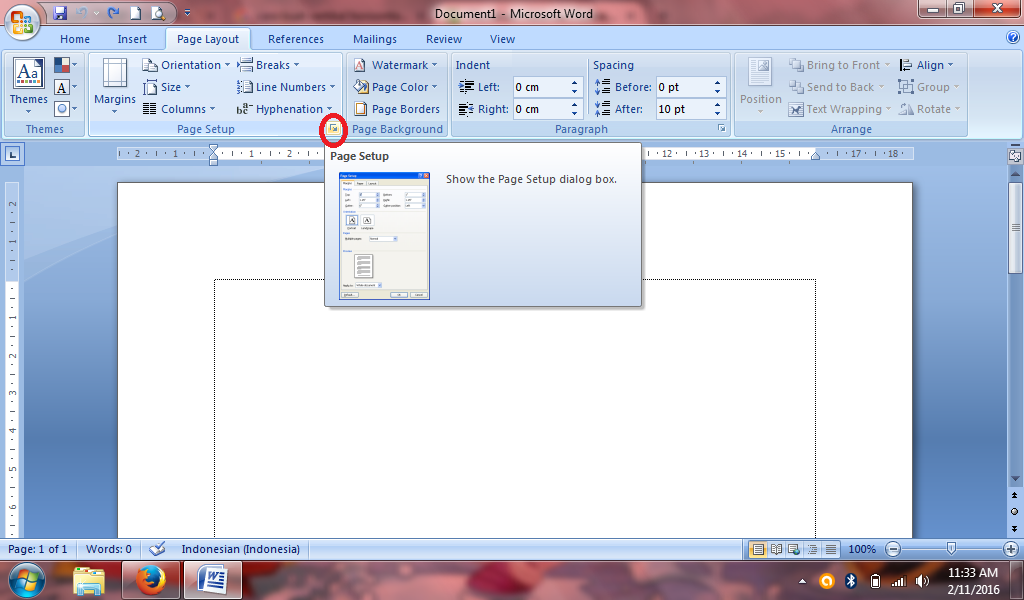Switch to the Mailings tab

tap(375, 39)
